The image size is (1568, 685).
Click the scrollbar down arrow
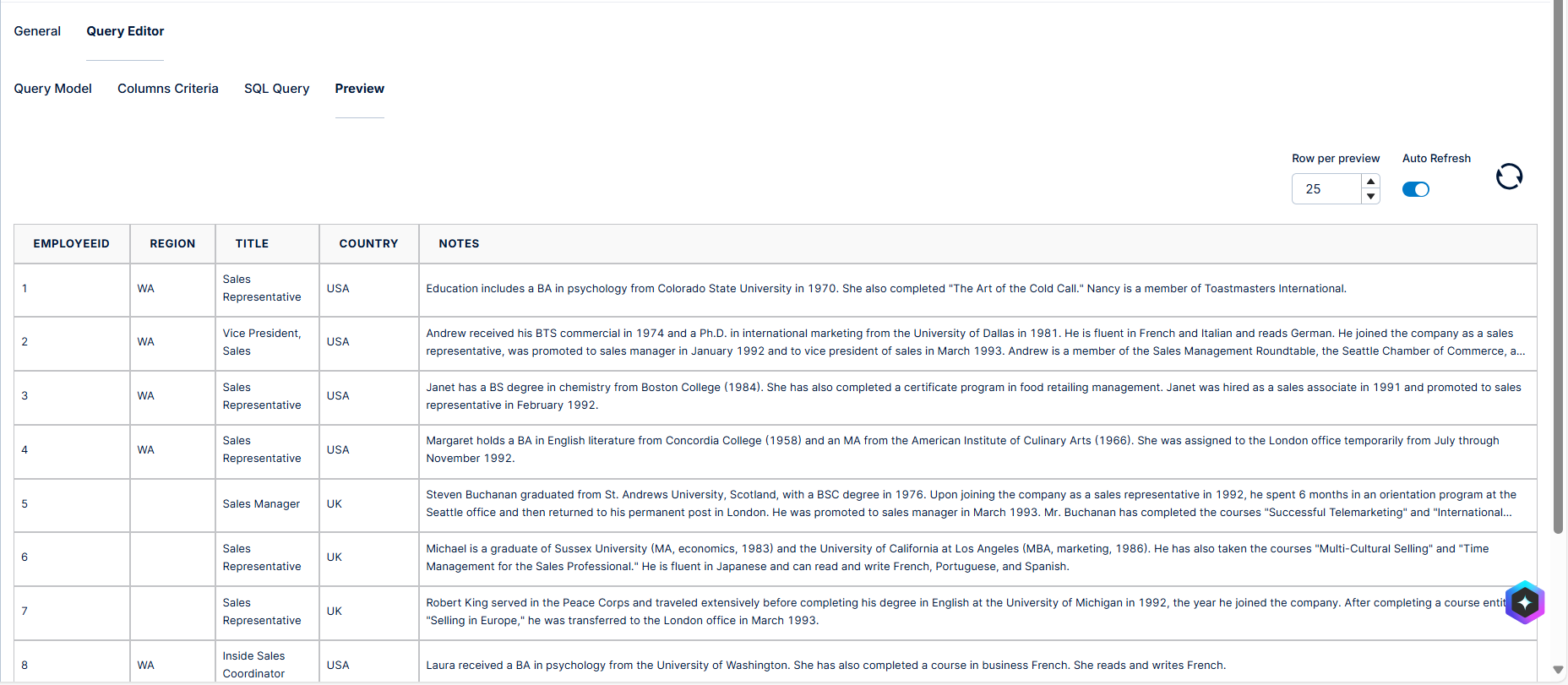click(1559, 670)
